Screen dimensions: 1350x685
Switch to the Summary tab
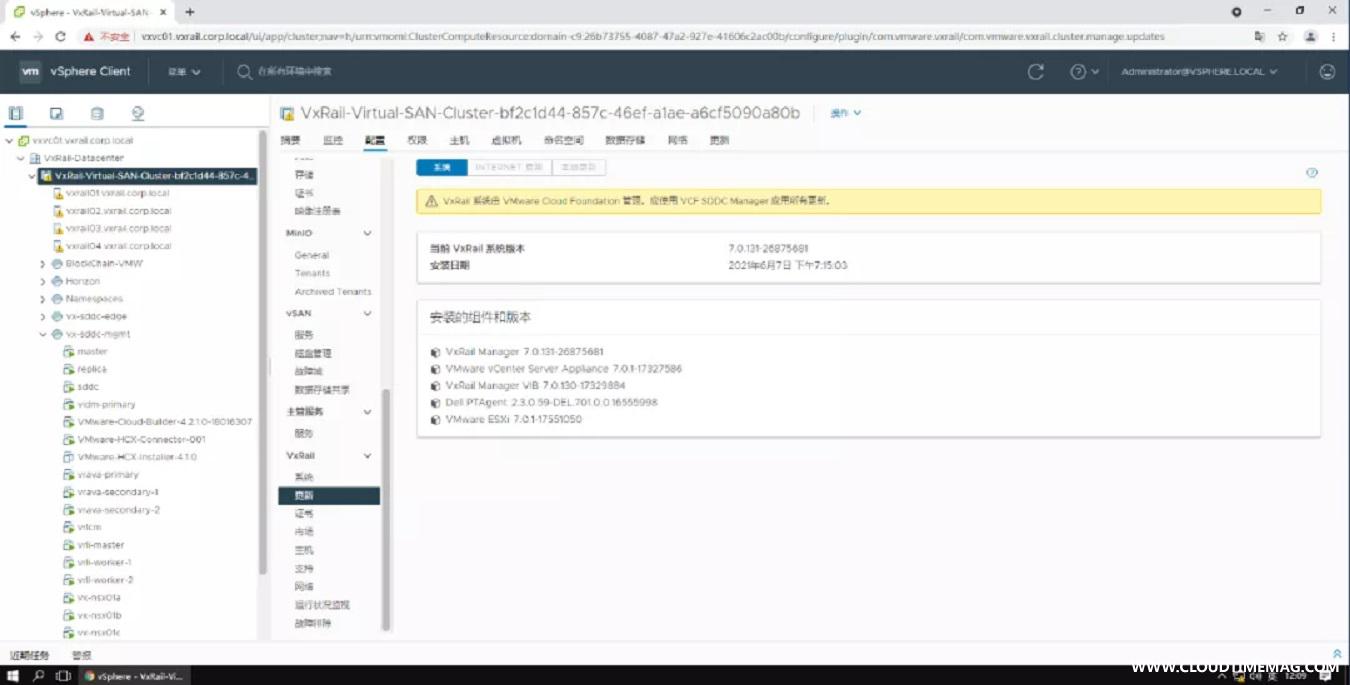pyautogui.click(x=290, y=140)
